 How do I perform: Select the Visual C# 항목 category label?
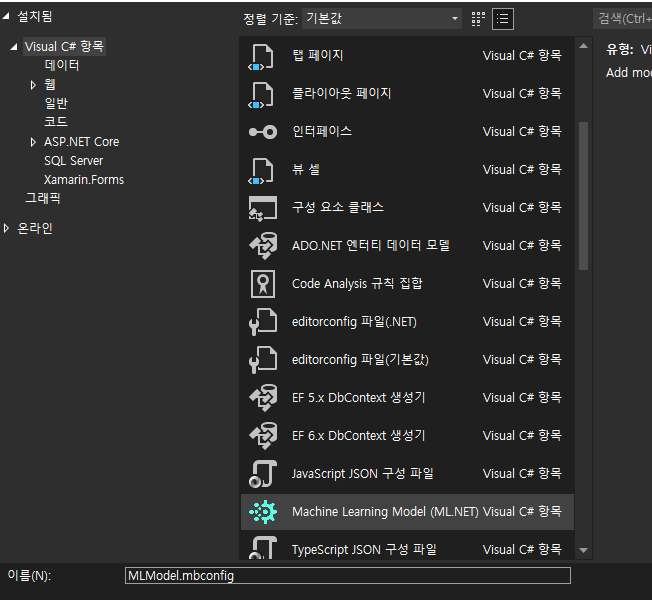pyautogui.click(x=64, y=47)
